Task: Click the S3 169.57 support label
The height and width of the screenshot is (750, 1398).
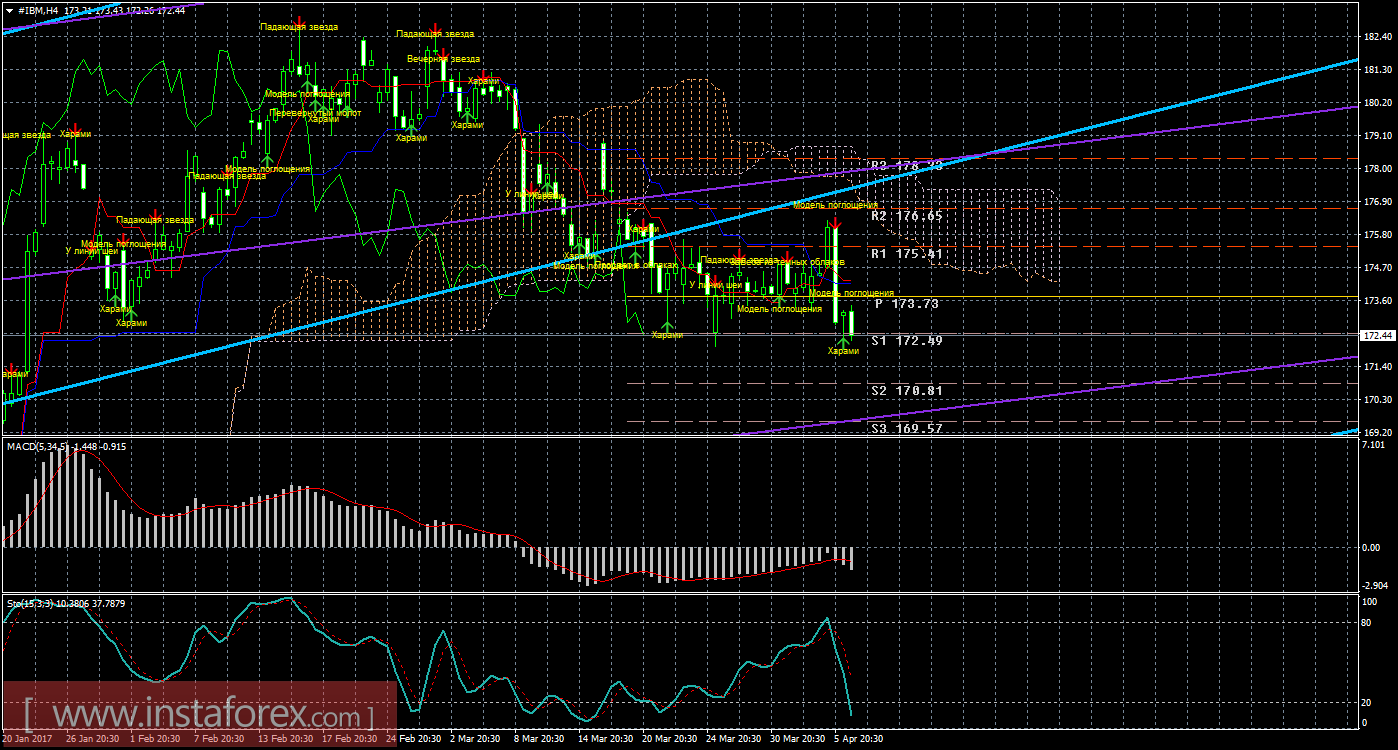Action: point(905,428)
